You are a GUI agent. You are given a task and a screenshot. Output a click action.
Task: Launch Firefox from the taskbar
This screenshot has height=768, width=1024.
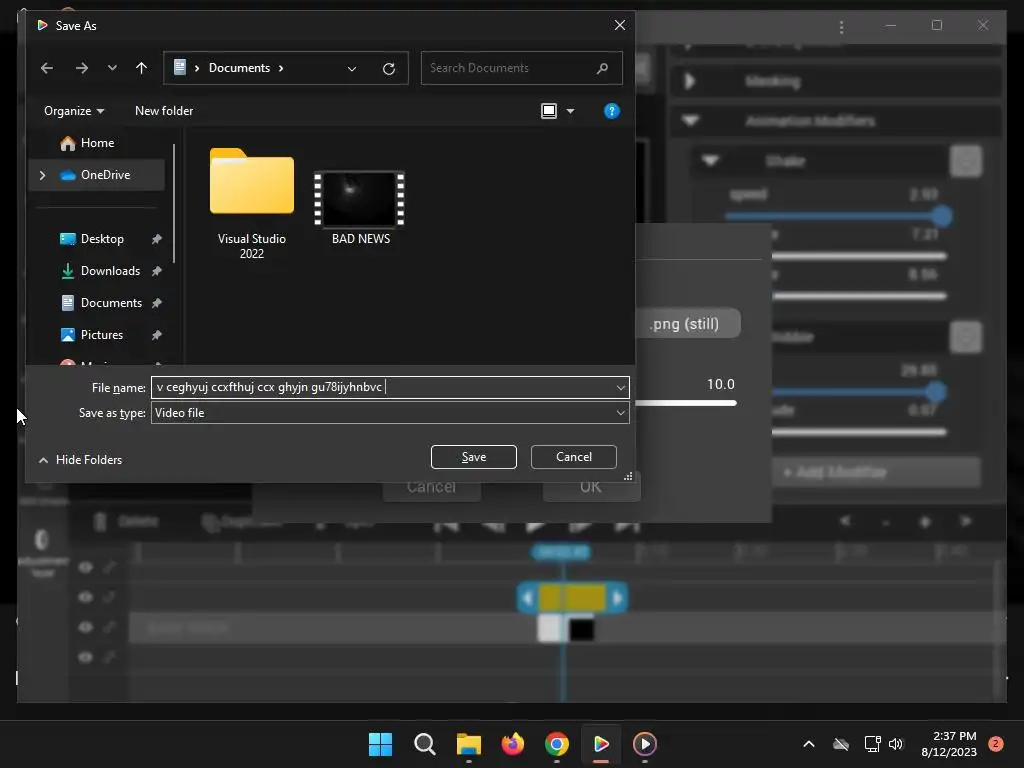click(513, 744)
